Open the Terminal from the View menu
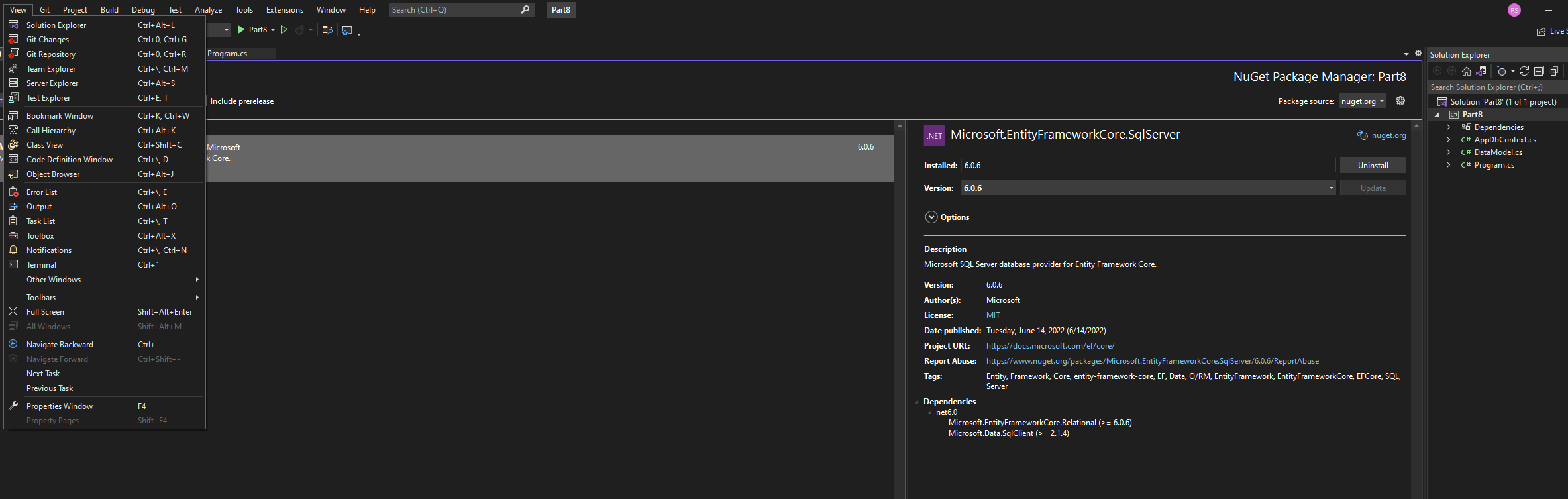 [105, 265]
